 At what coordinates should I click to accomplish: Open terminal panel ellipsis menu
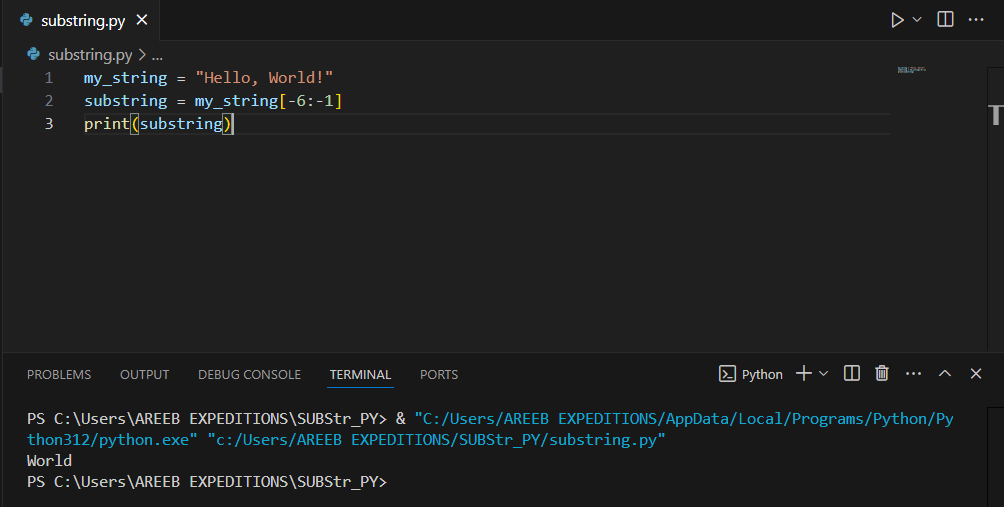pos(914,374)
